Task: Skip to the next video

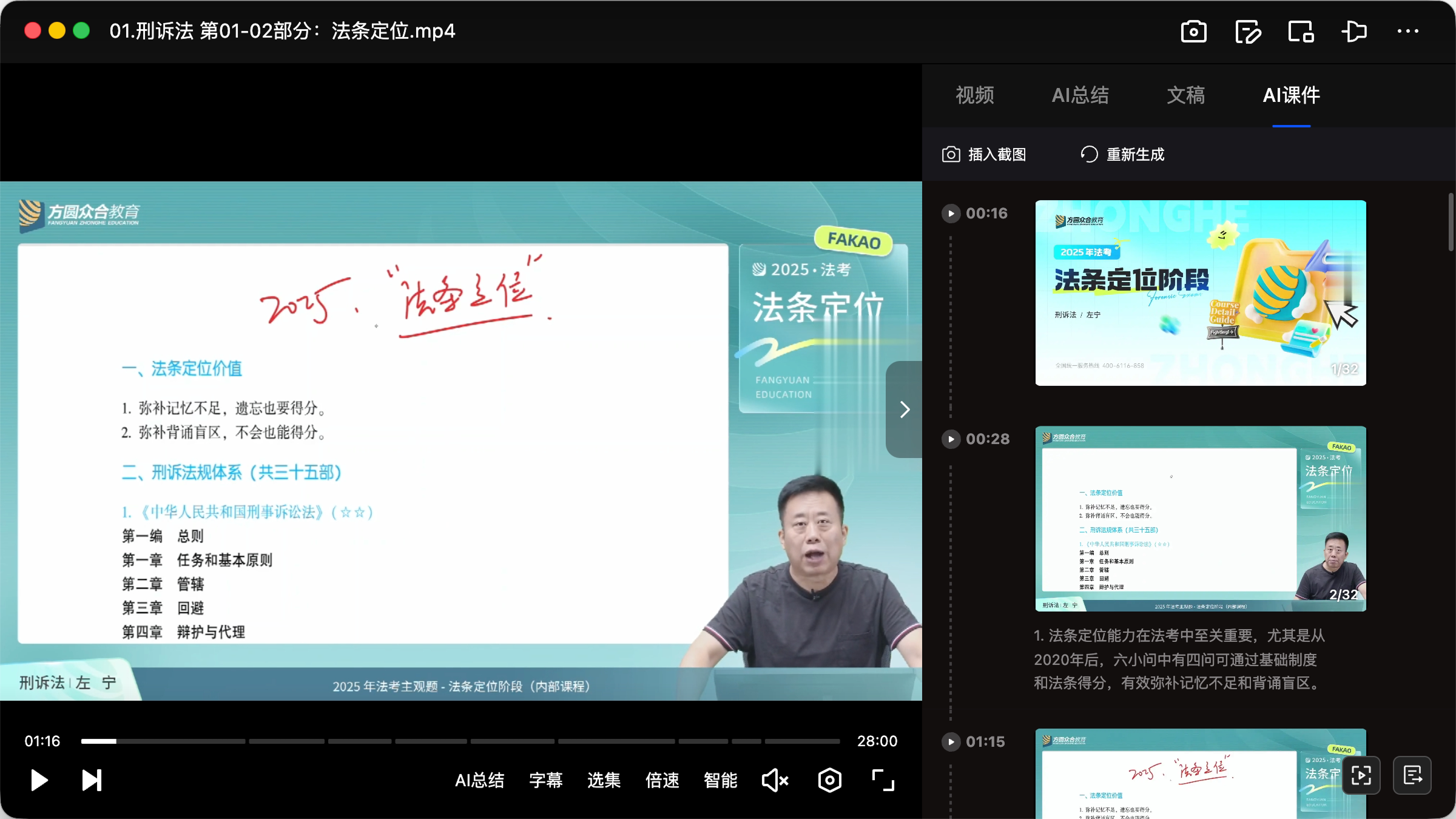Action: pyautogui.click(x=92, y=780)
